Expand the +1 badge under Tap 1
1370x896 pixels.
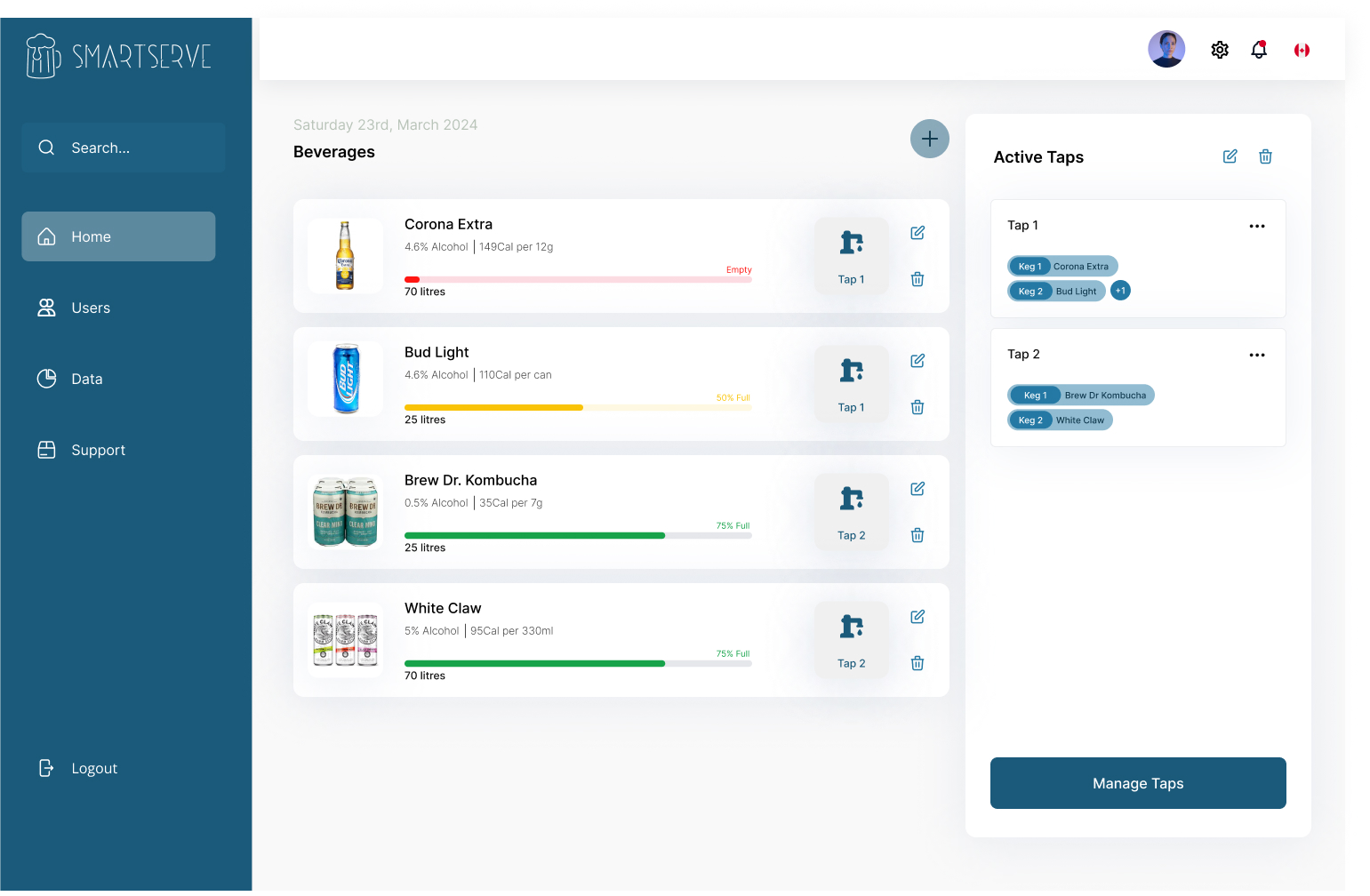click(x=1120, y=290)
